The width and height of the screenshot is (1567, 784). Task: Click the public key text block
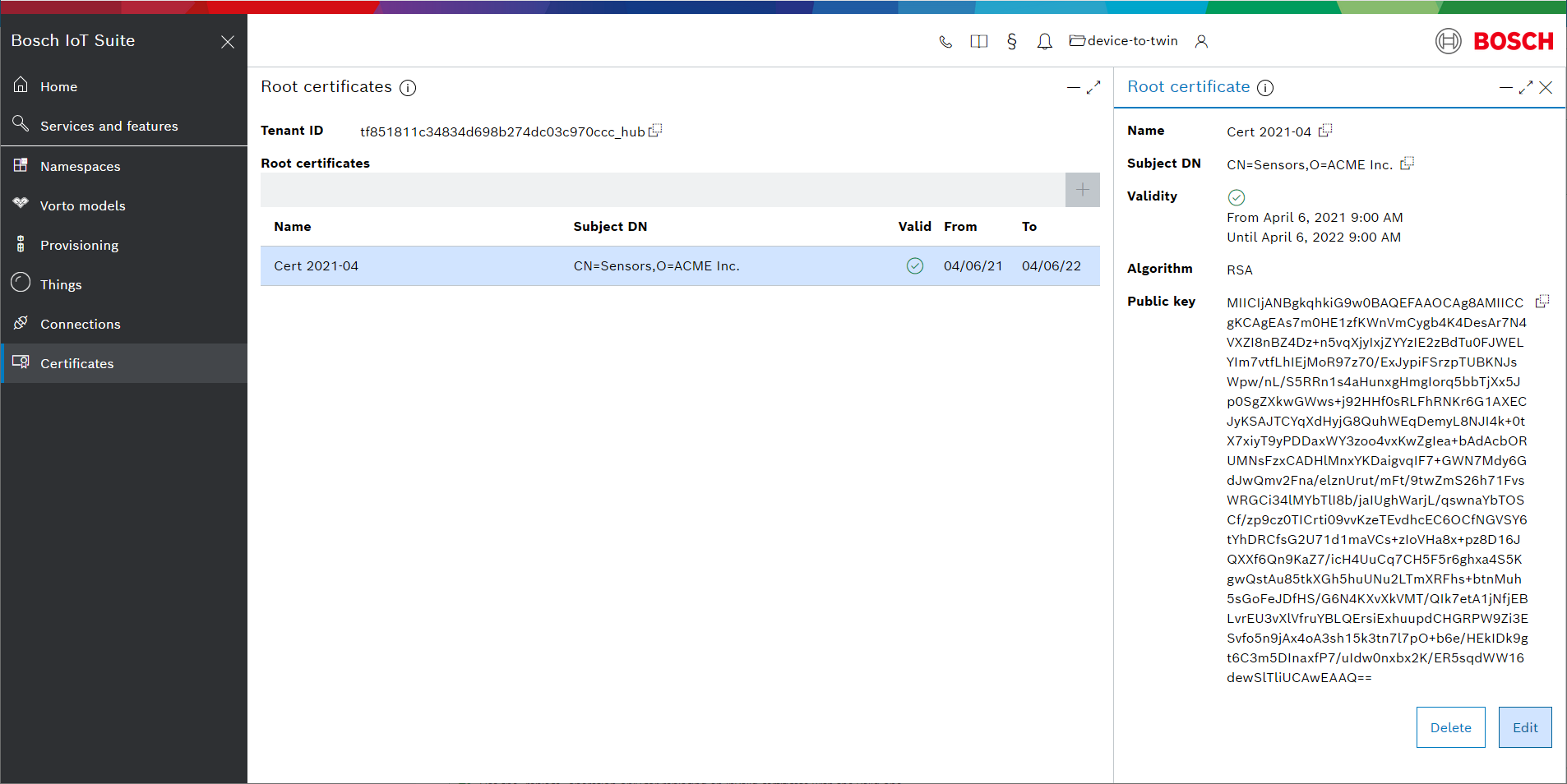[x=1377, y=491]
